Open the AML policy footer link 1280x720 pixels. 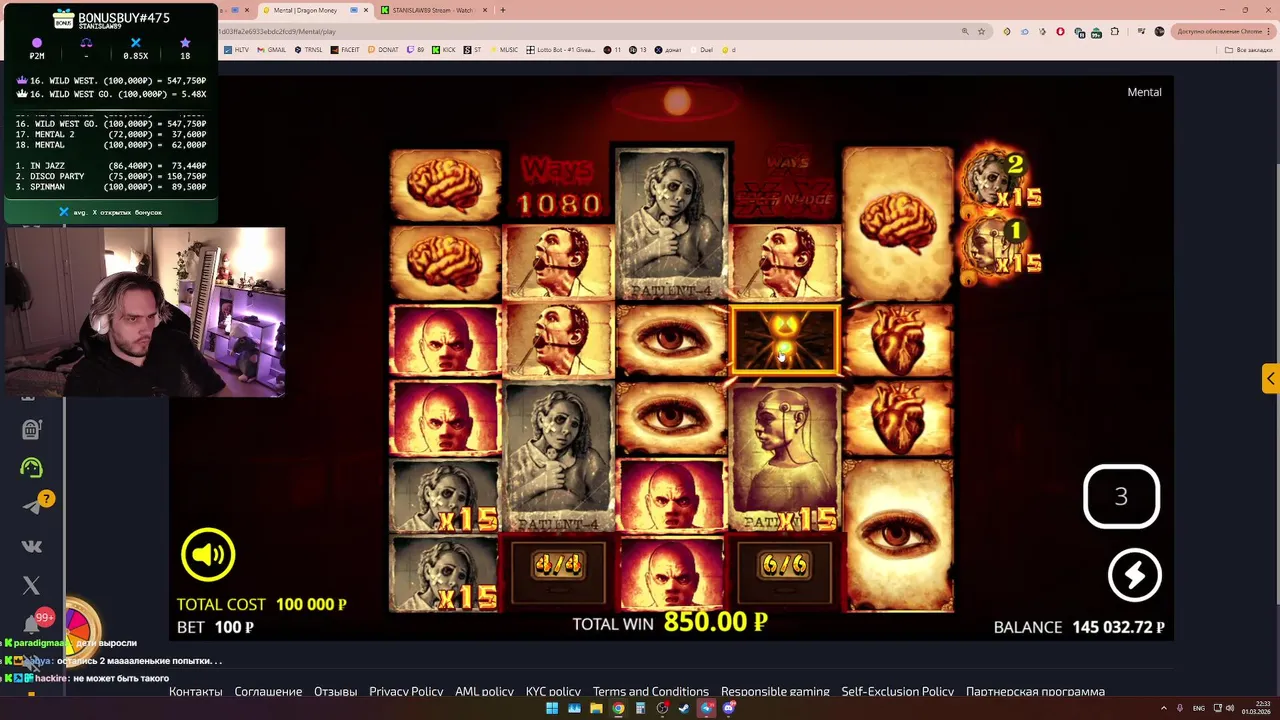point(484,691)
